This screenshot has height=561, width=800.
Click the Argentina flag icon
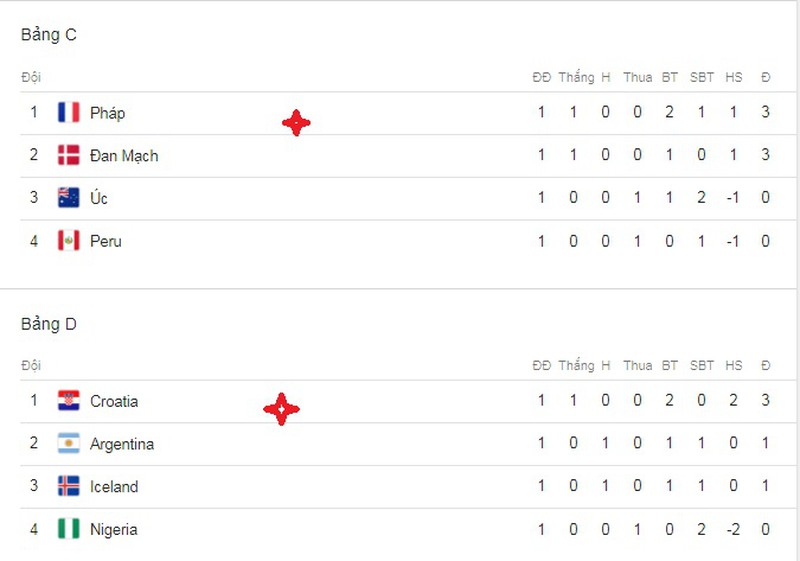point(68,444)
